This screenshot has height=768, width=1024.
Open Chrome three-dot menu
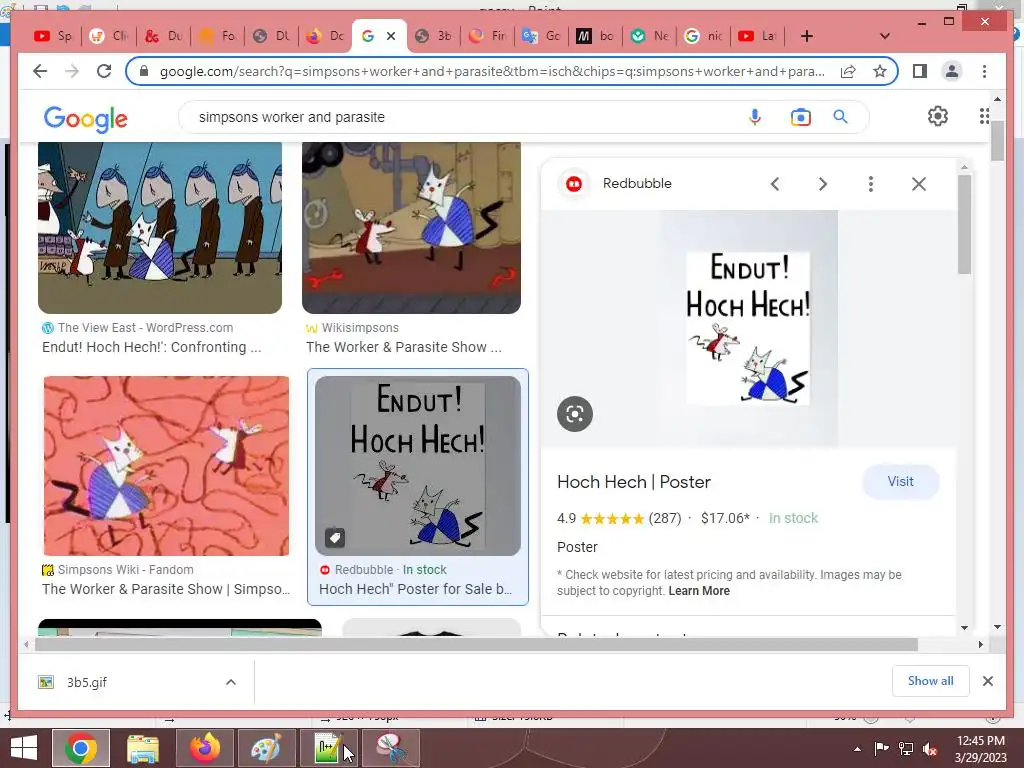coord(984,71)
